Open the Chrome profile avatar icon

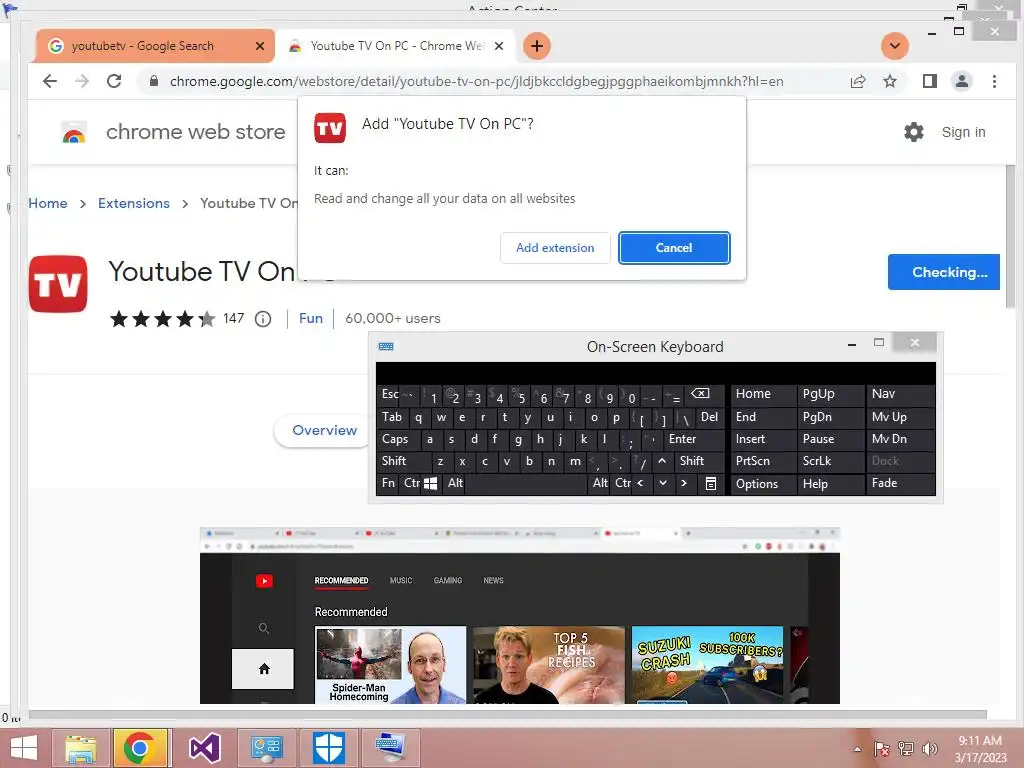tap(961, 81)
